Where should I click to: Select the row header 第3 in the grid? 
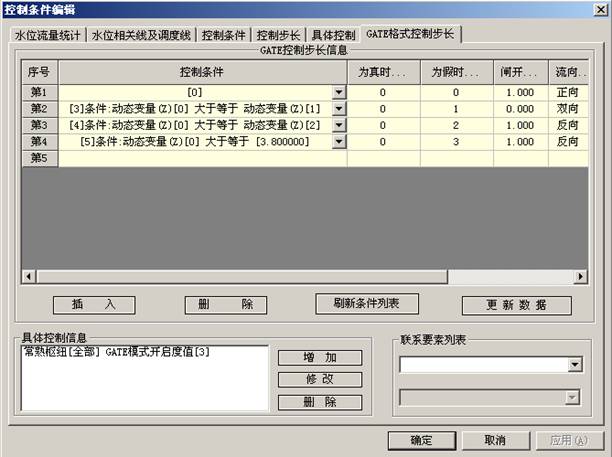click(x=39, y=125)
